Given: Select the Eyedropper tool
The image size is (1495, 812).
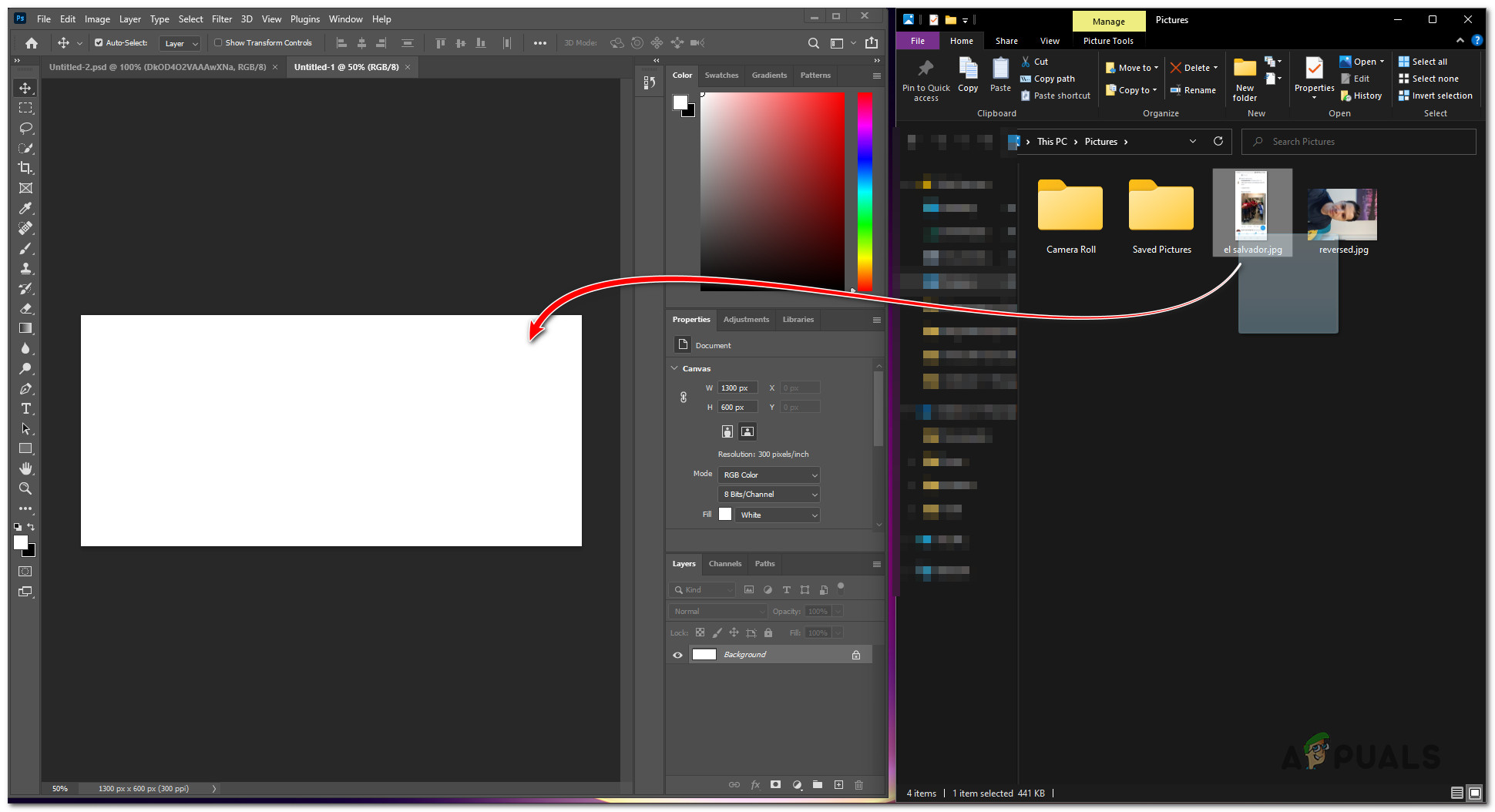Looking at the screenshot, I should click(25, 208).
